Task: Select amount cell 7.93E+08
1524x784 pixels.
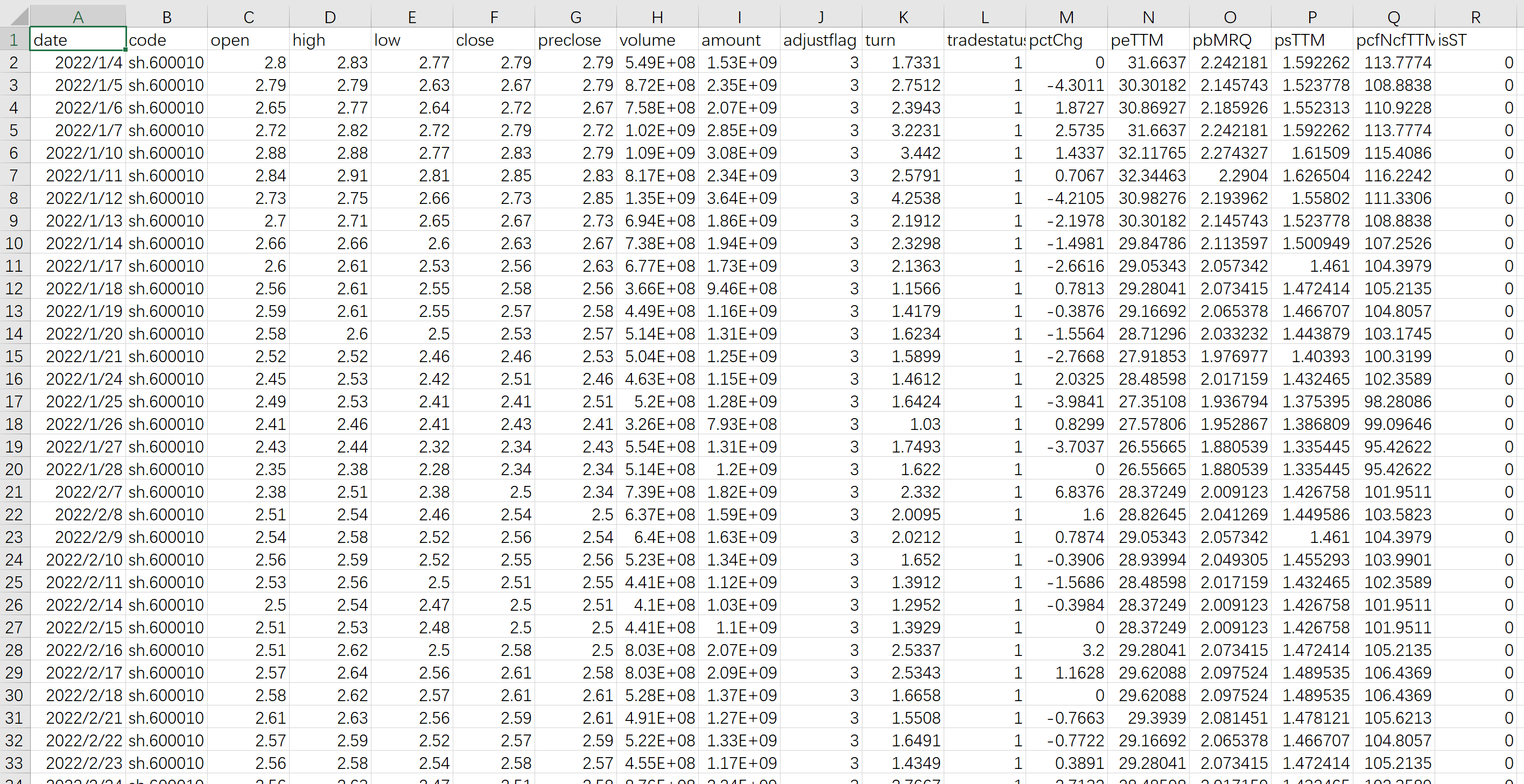Action: point(740,424)
